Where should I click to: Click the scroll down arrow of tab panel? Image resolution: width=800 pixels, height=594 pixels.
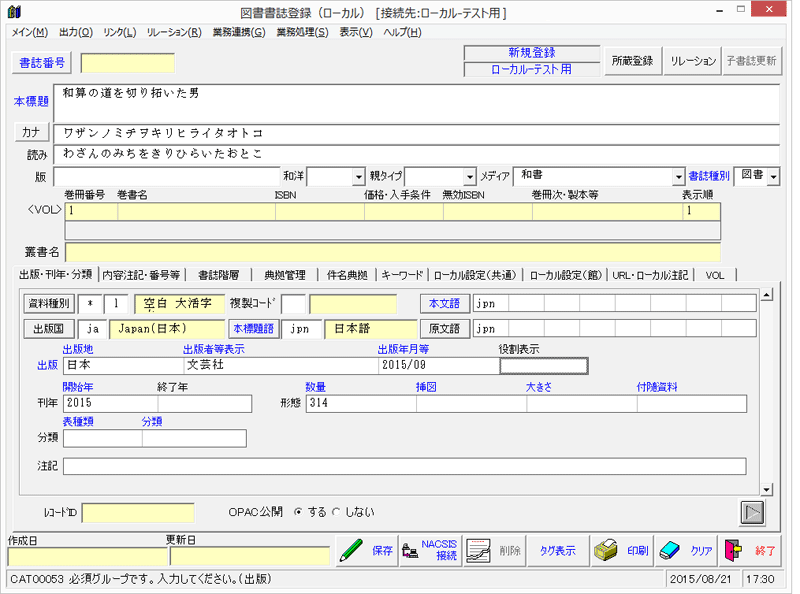(x=766, y=489)
